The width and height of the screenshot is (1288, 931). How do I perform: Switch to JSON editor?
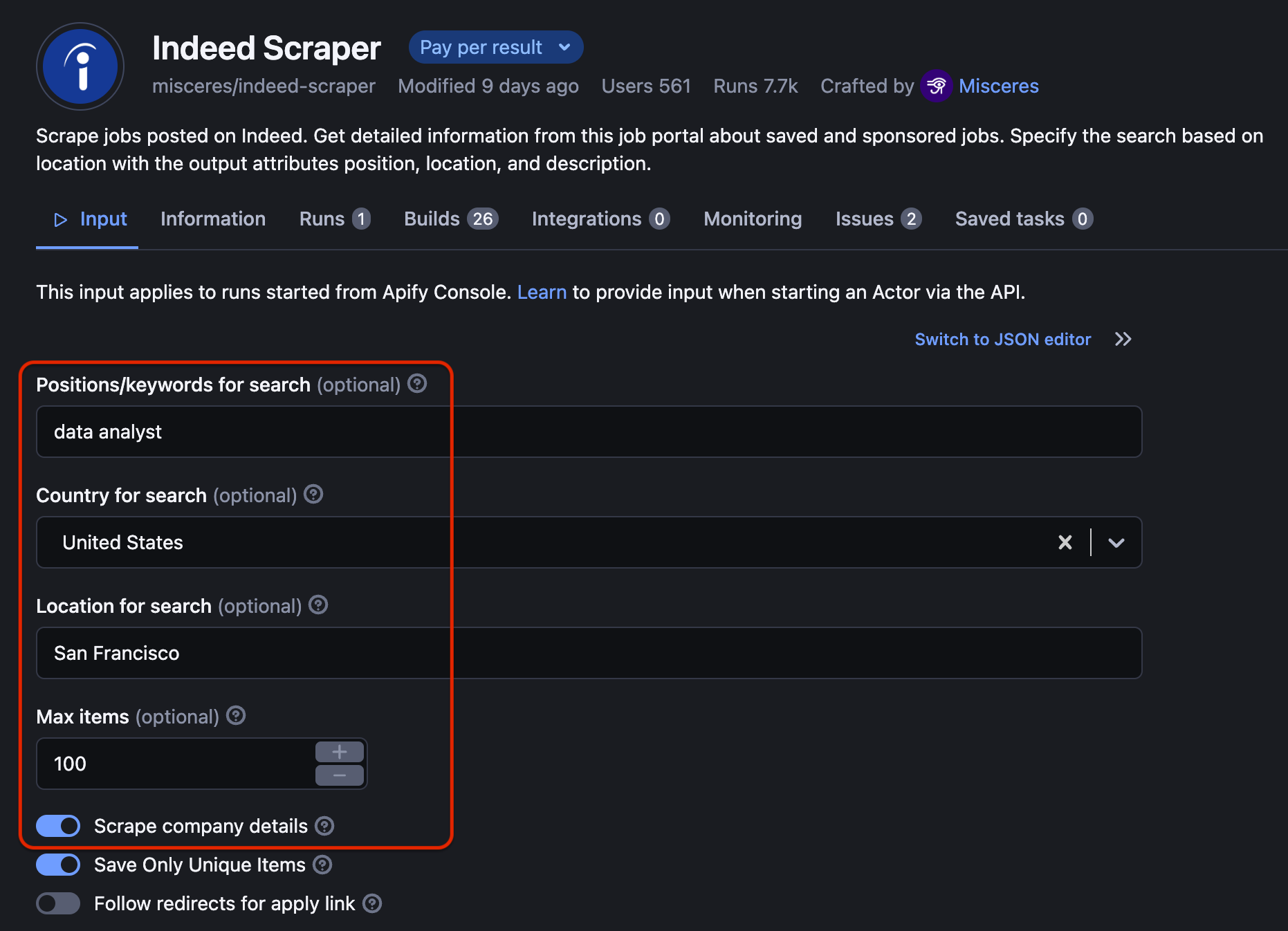tap(1002, 339)
